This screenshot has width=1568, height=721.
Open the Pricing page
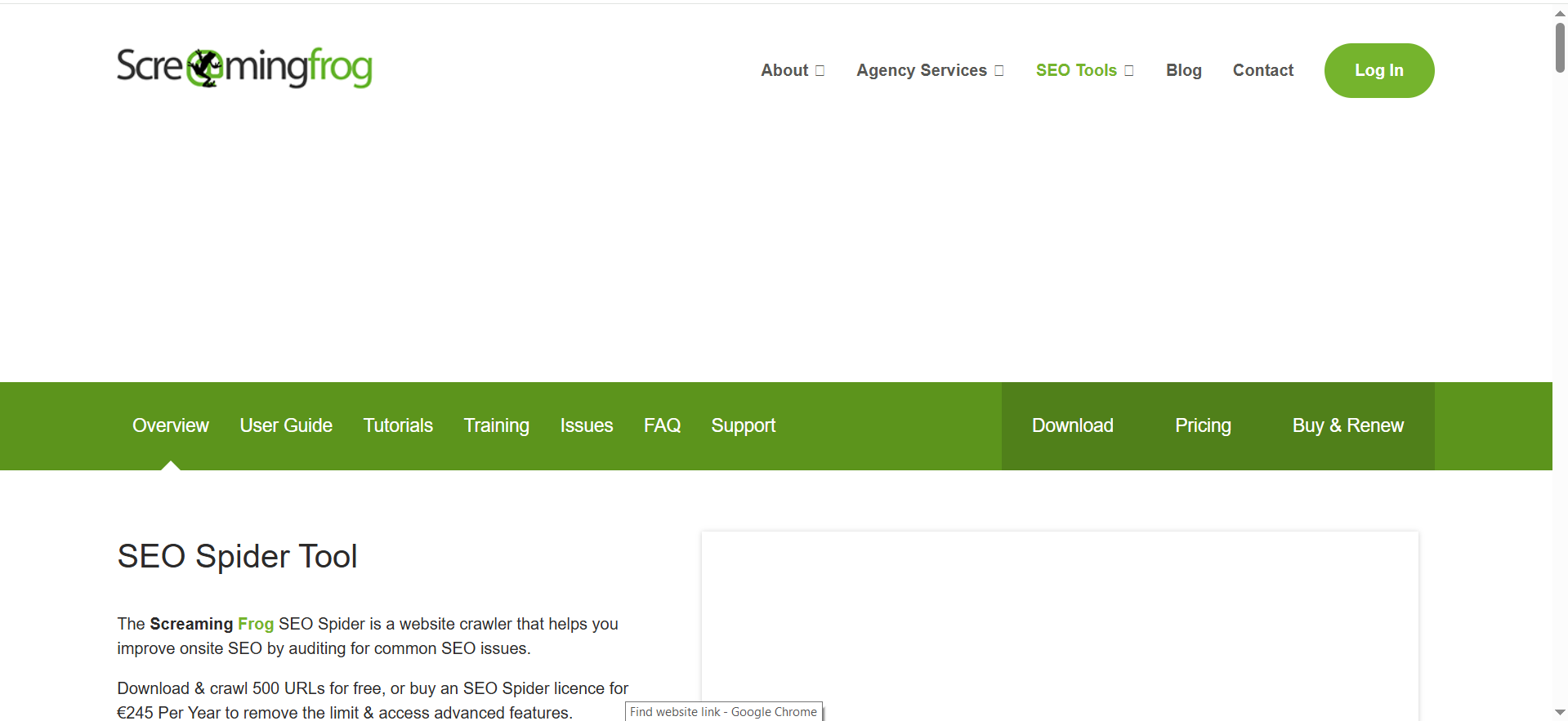[x=1203, y=425]
